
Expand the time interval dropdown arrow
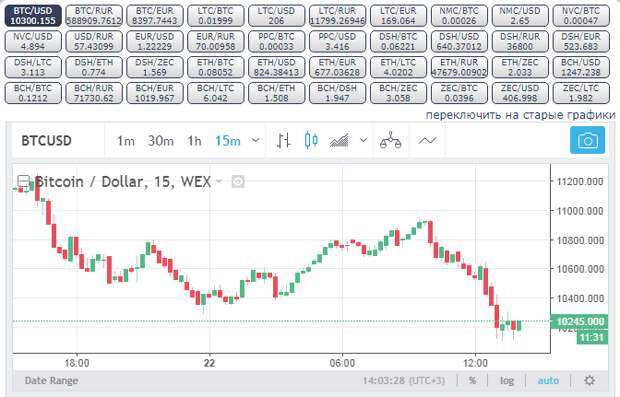point(255,140)
